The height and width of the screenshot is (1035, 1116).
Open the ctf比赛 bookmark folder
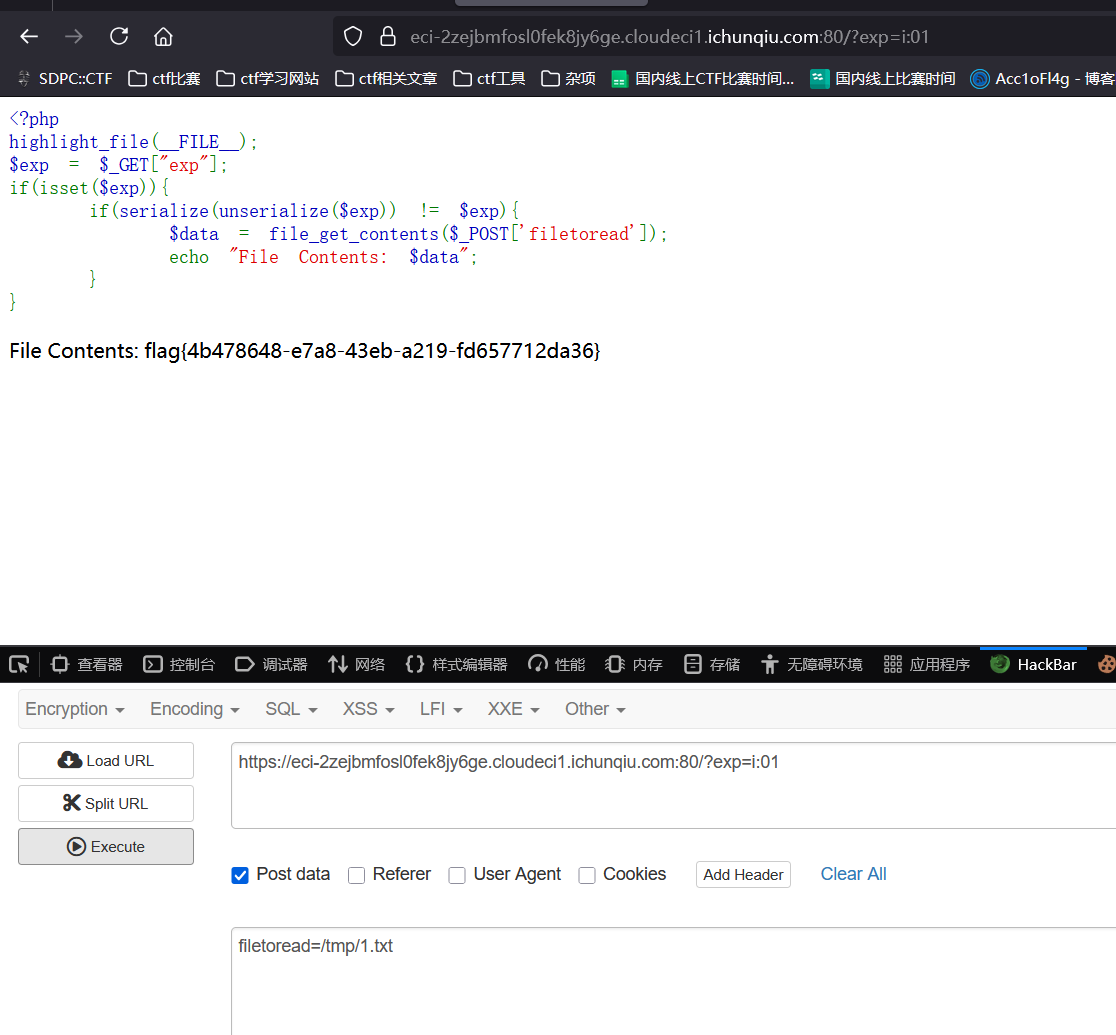coord(164,78)
